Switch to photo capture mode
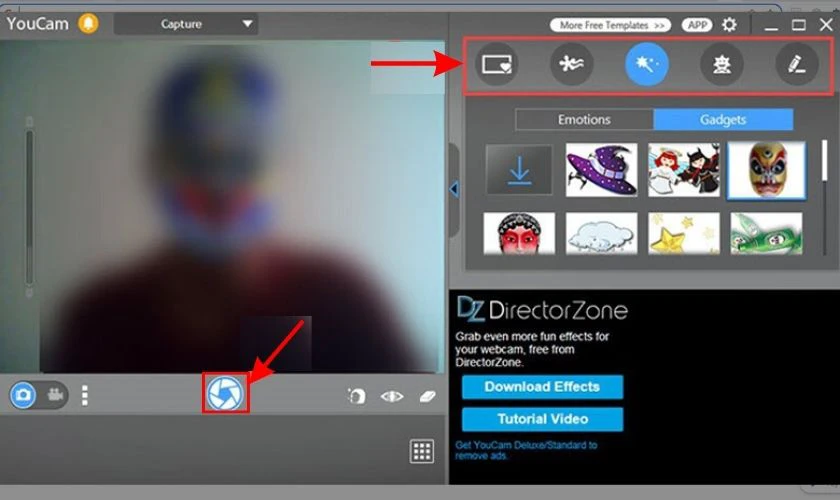The image size is (840, 500). click(23, 395)
